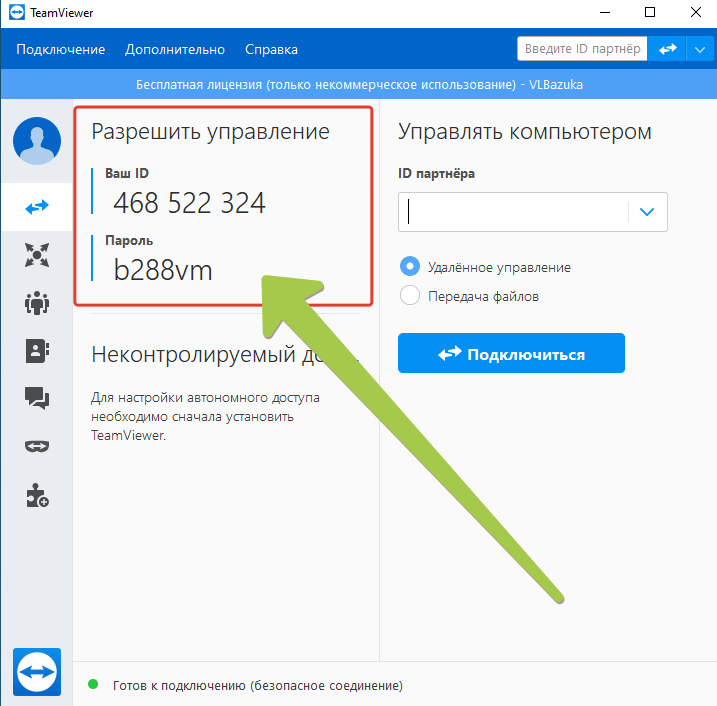Screen dimensions: 717x706
Task: Click the Подключиться button
Action: 511,354
